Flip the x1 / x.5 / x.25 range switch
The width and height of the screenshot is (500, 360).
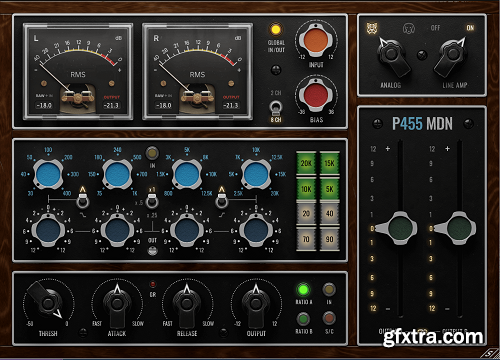coord(152,200)
